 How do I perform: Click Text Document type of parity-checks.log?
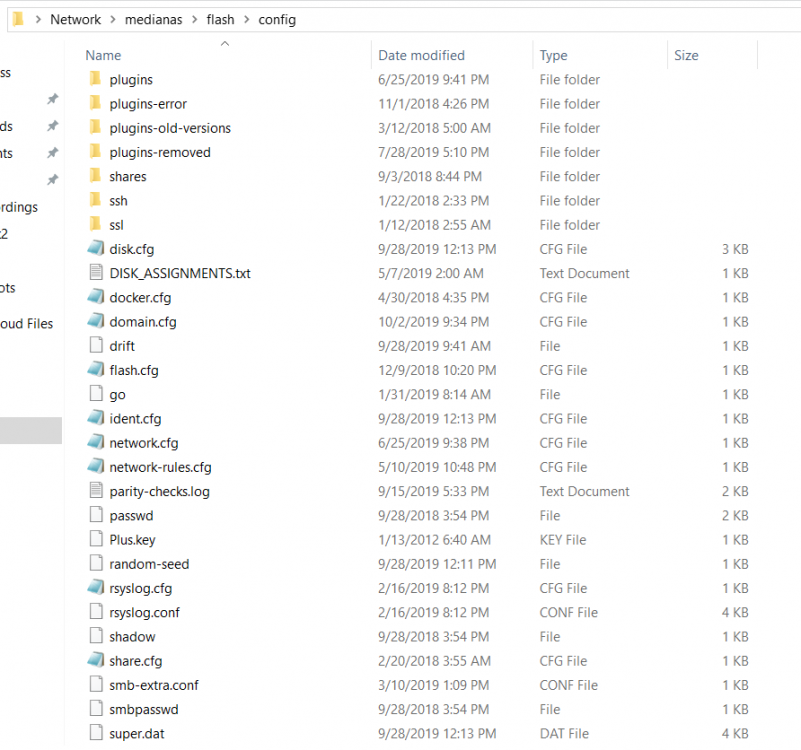(x=584, y=491)
